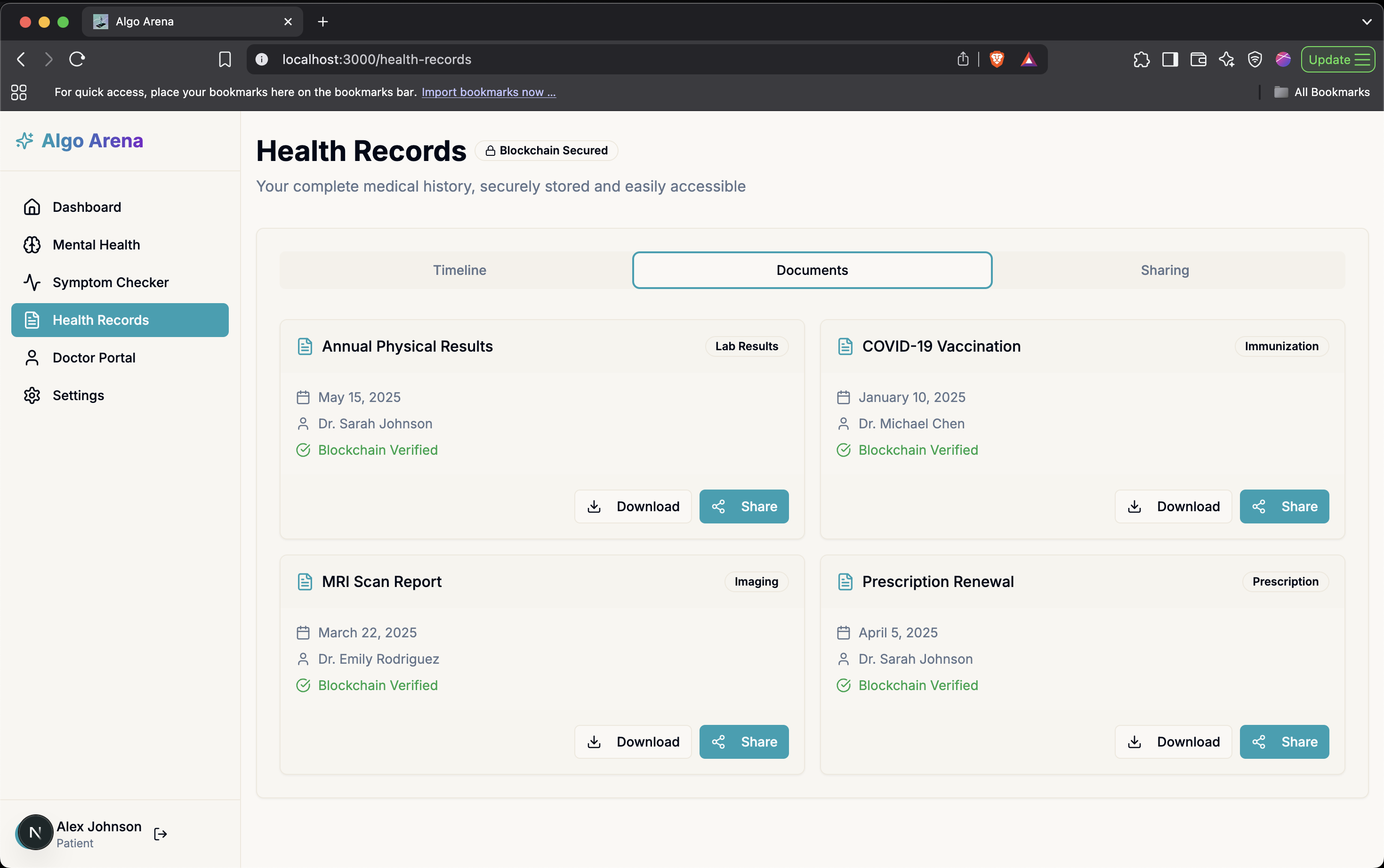Open the Brave wallet icon
The height and width of the screenshot is (868, 1384).
pos(1198,59)
